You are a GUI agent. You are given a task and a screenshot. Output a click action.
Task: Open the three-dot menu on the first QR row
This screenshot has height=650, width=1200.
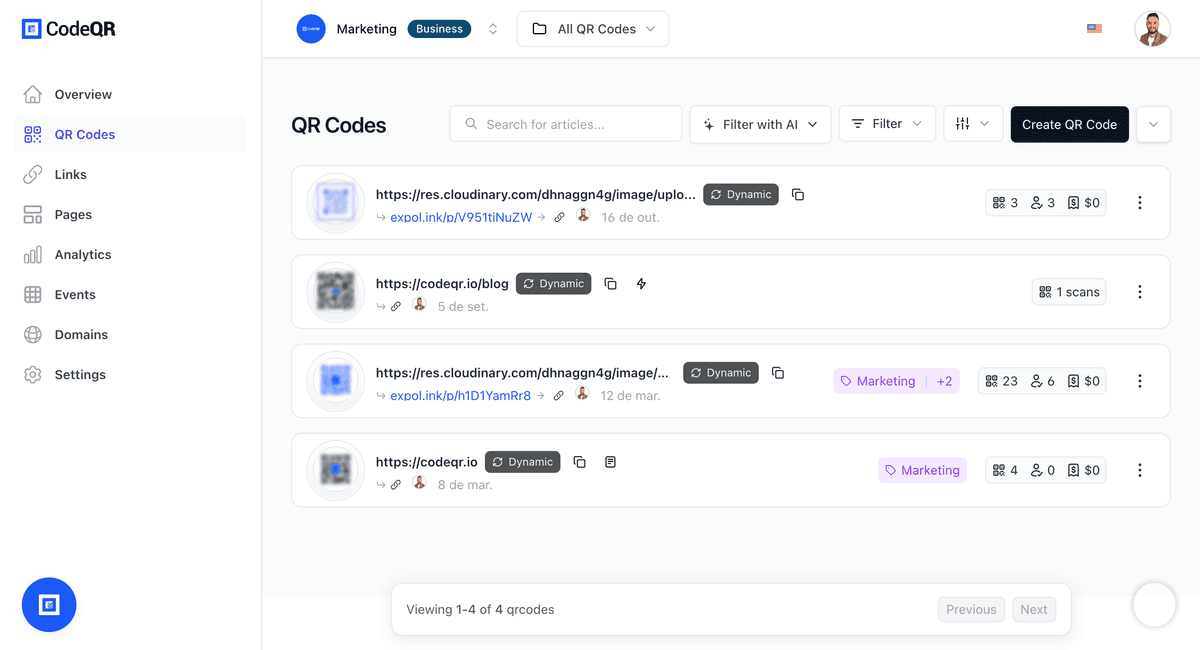point(1139,202)
